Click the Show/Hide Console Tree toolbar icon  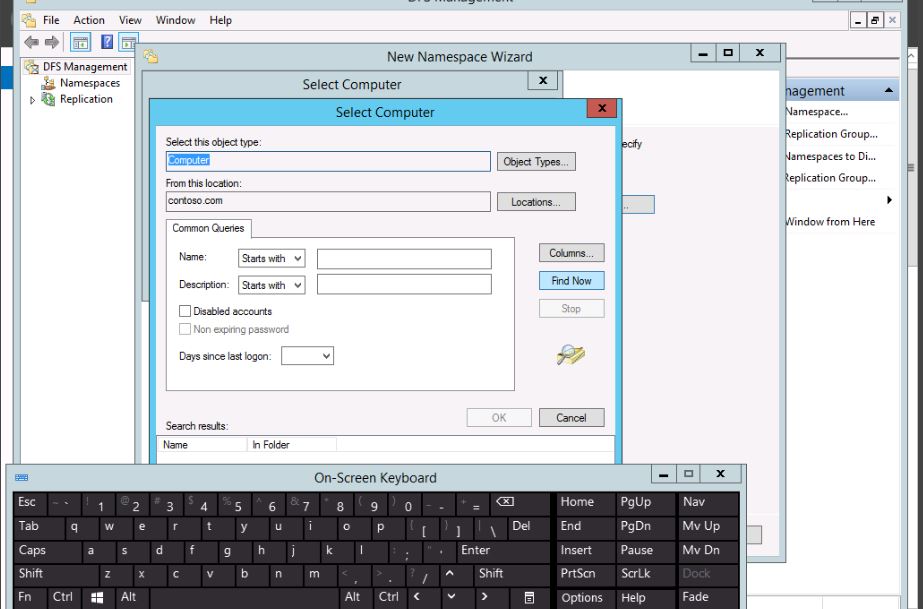[80, 42]
